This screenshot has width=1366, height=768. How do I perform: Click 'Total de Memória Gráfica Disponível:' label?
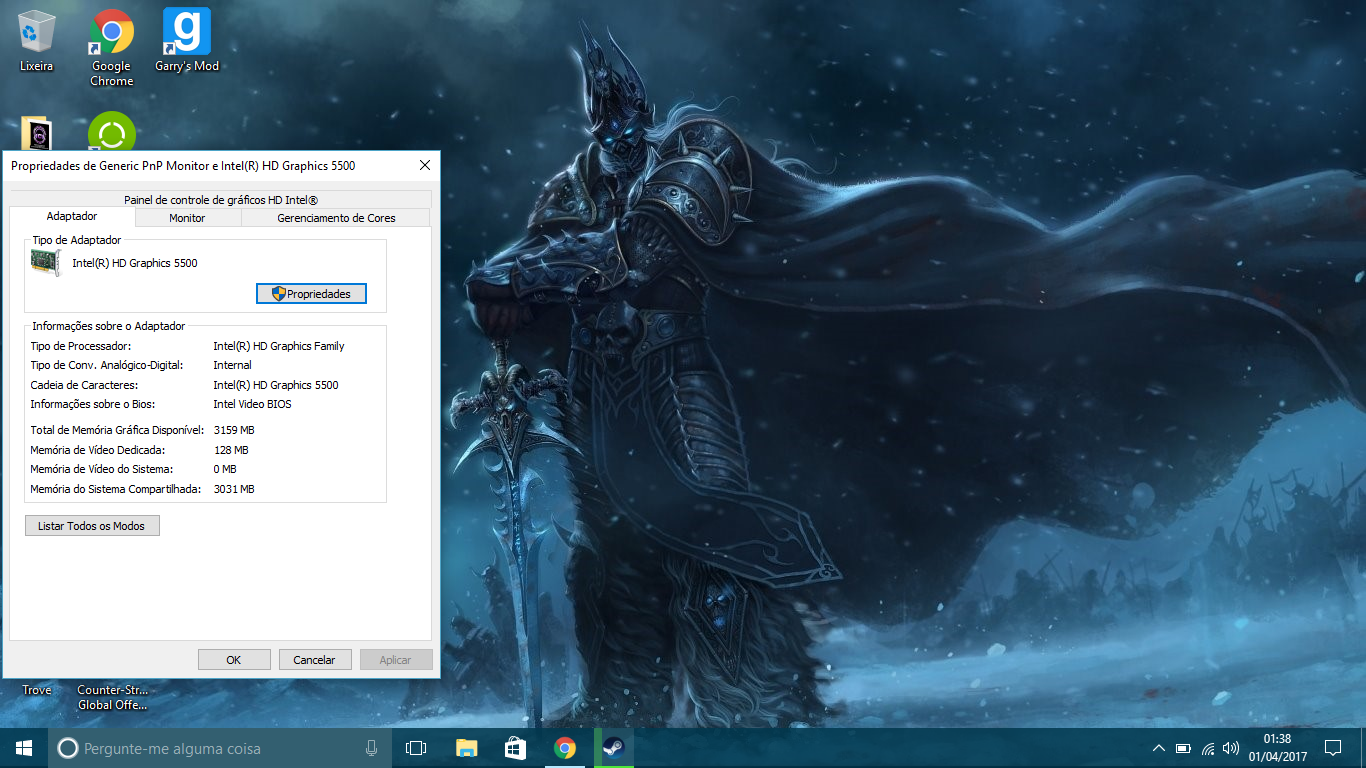tap(117, 430)
